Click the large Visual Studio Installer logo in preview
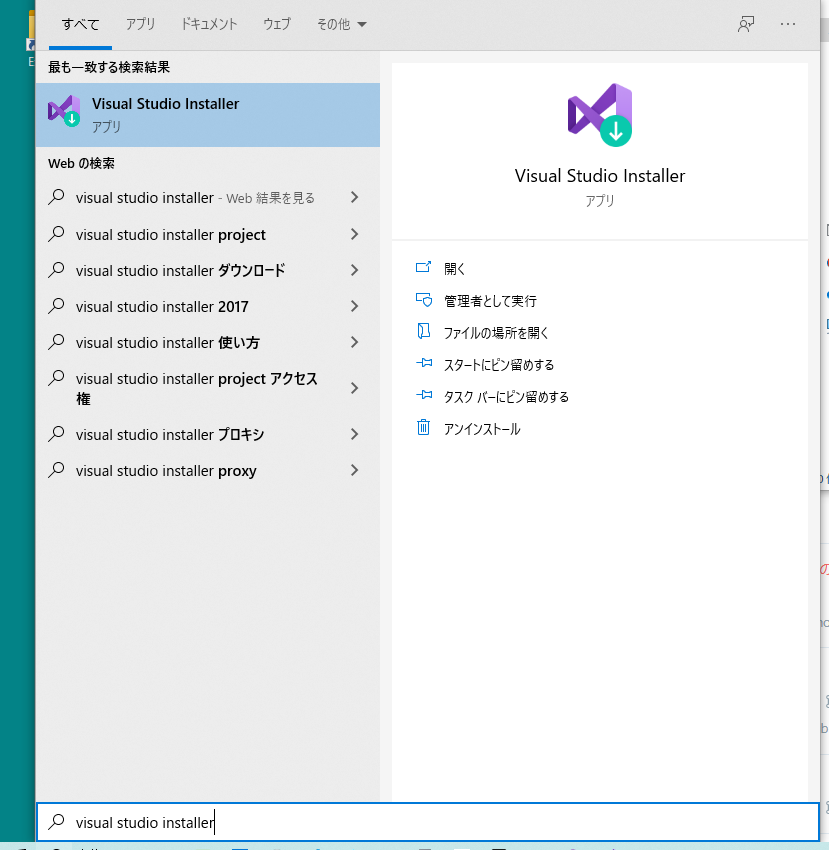 click(600, 115)
